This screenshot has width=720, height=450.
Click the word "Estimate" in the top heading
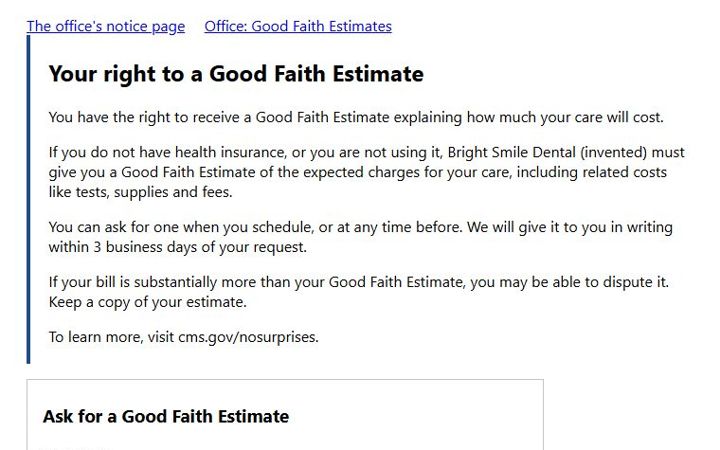click(x=378, y=74)
